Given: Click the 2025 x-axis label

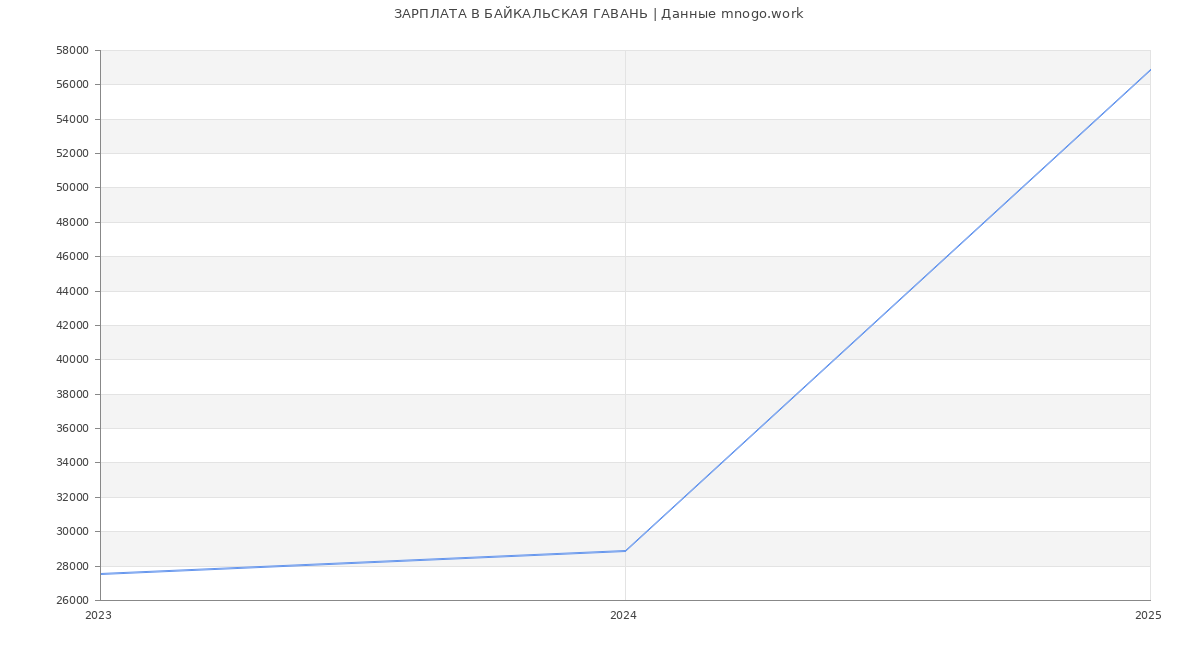Looking at the screenshot, I should [x=1148, y=616].
